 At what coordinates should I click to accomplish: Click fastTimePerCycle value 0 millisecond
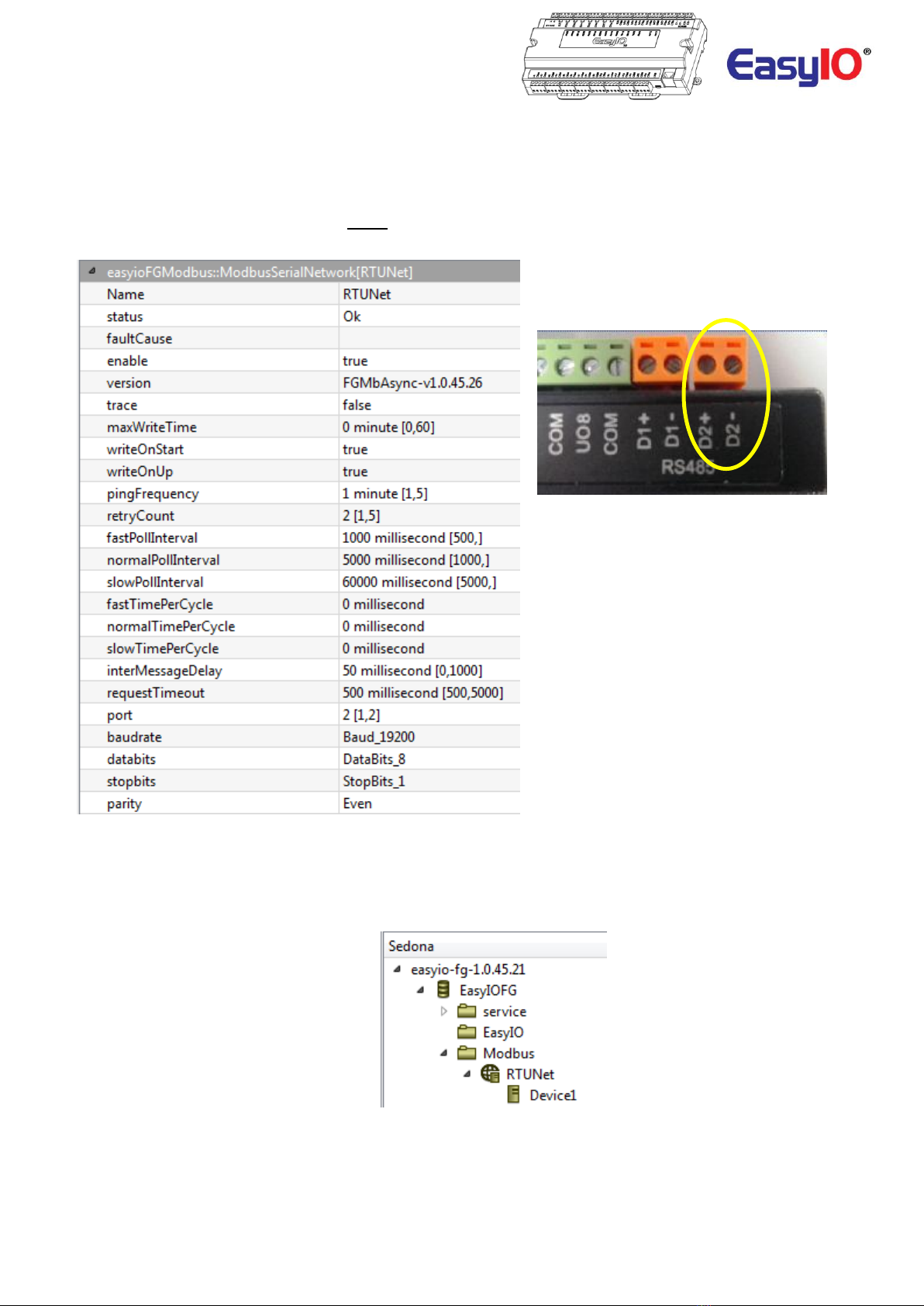[429, 604]
